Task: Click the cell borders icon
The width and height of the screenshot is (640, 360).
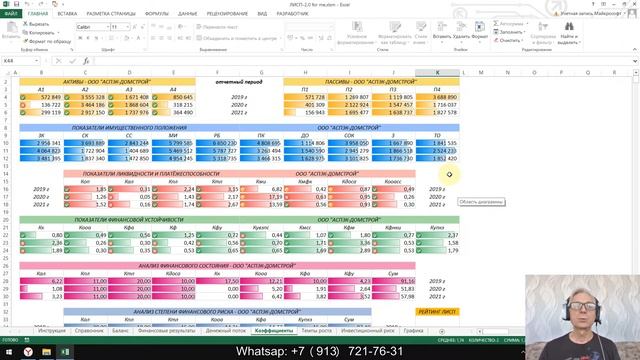Action: point(111,38)
